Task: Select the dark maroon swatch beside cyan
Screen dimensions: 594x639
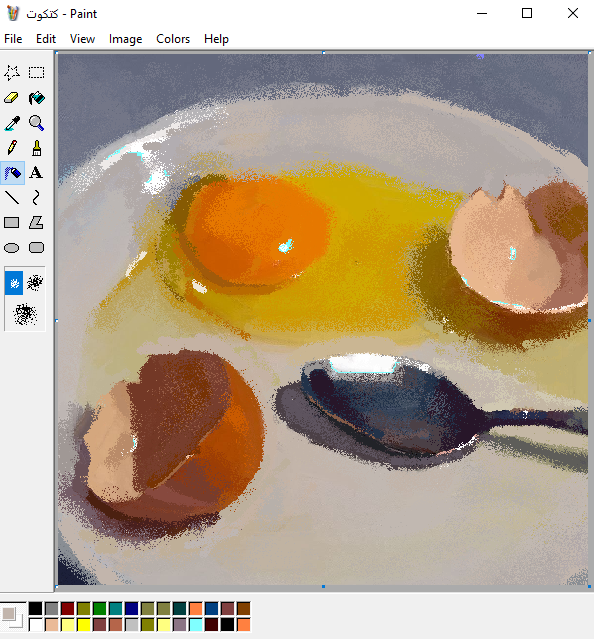Action: 211,625
